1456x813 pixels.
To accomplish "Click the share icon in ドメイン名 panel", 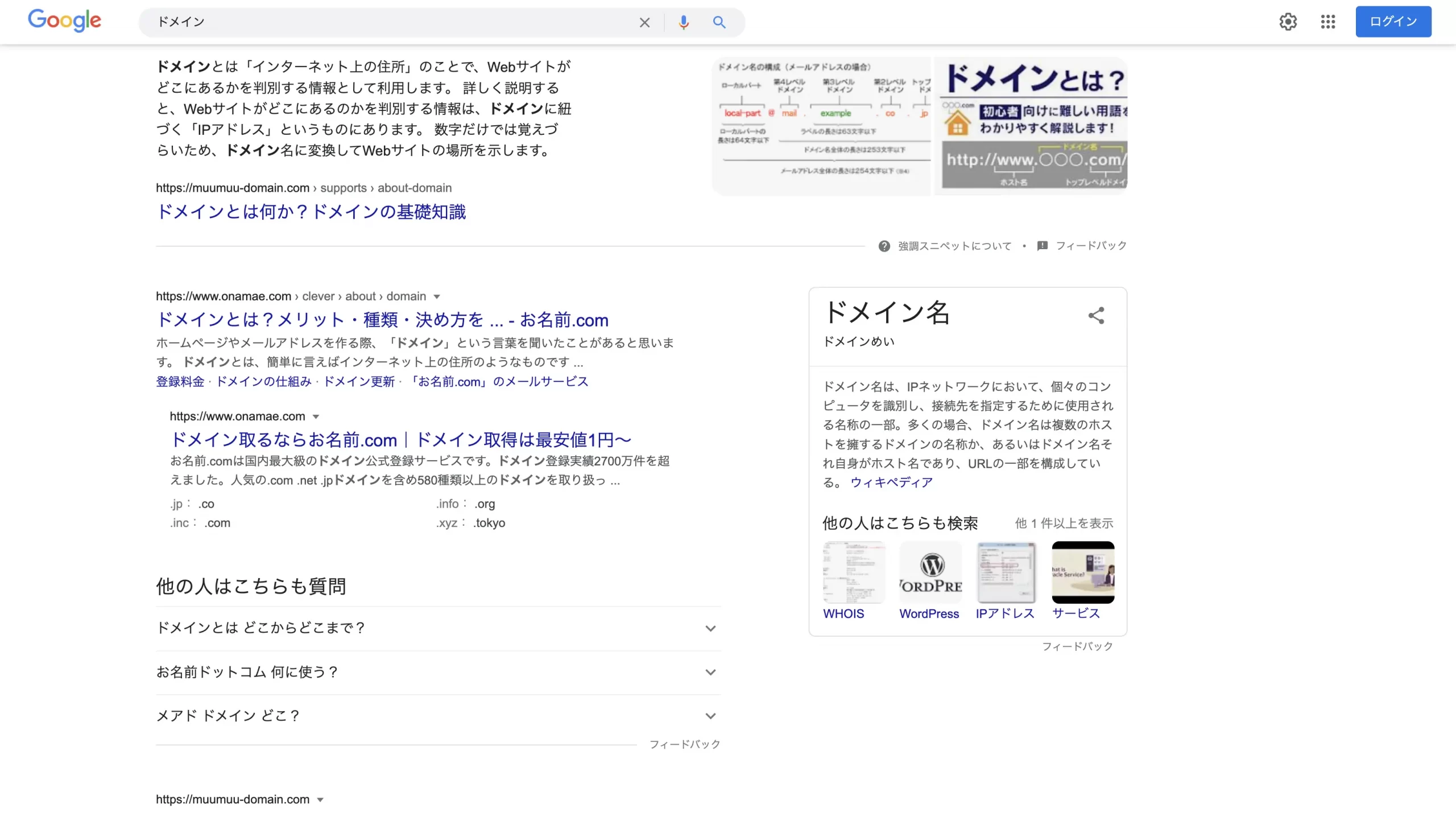I will (x=1097, y=315).
